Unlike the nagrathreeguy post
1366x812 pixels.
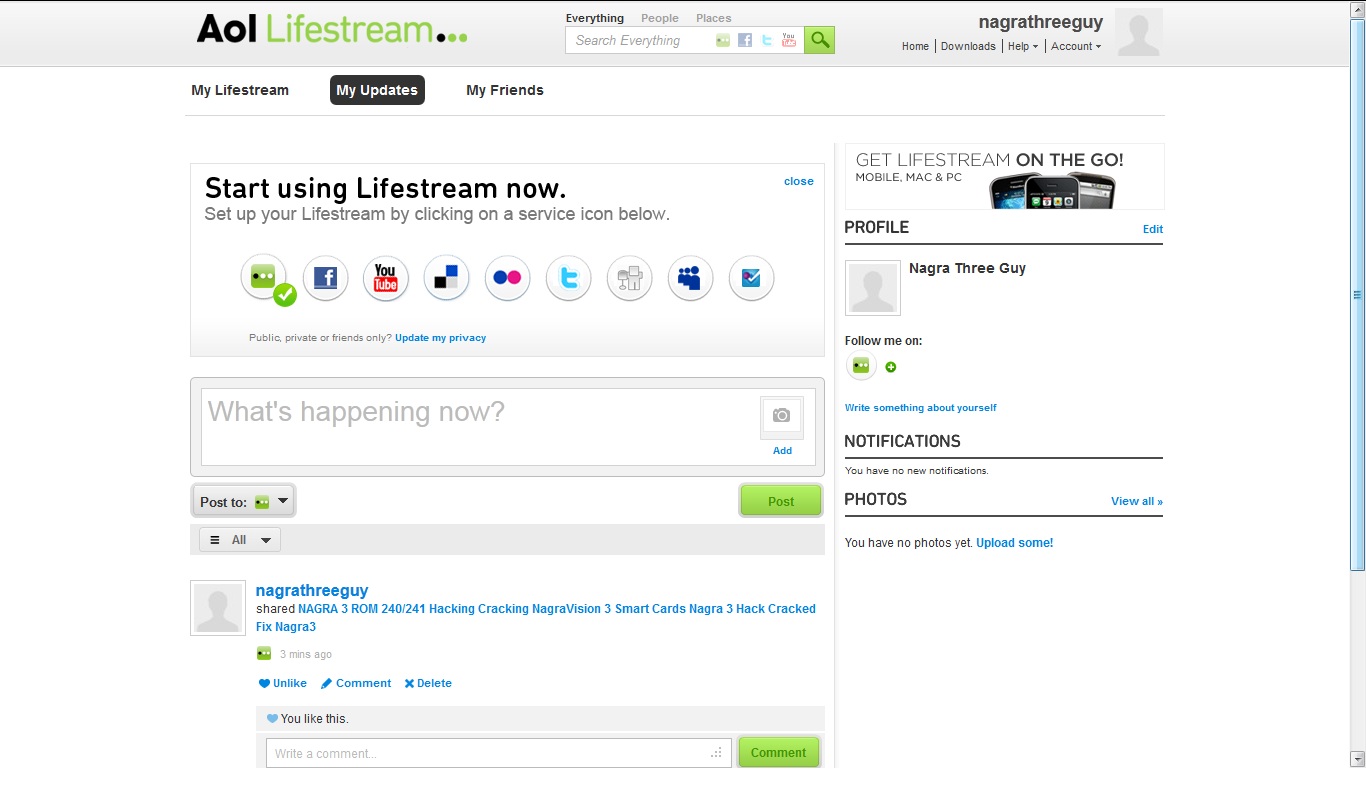click(x=283, y=683)
